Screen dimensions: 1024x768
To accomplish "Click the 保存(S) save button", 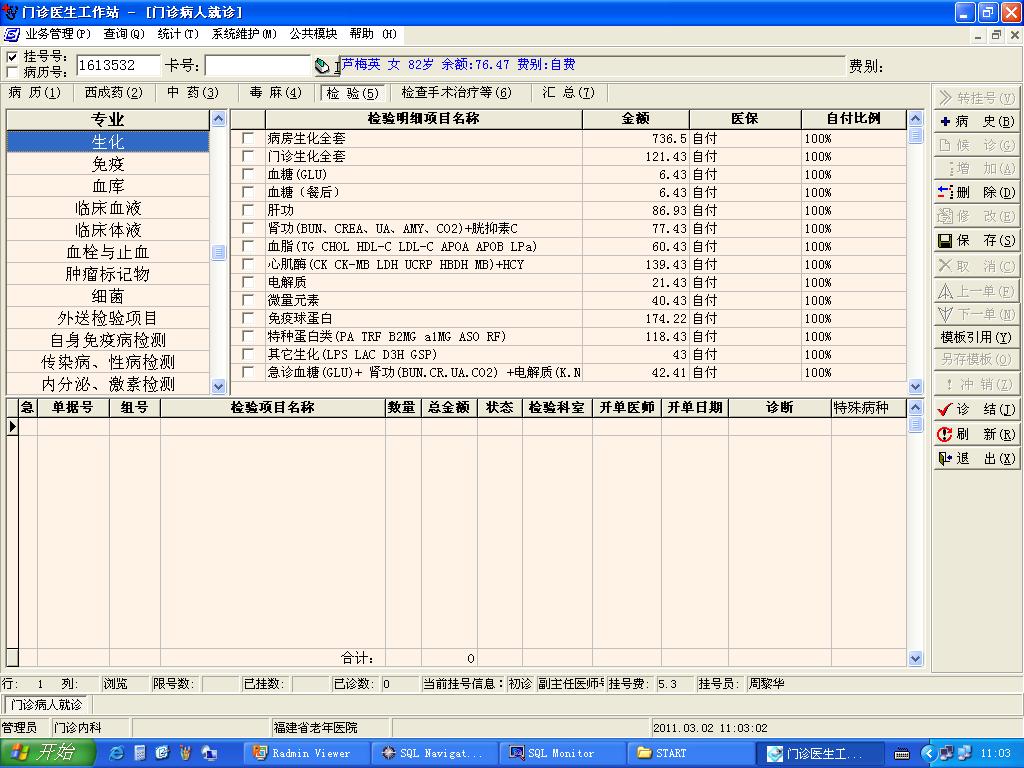I will [x=976, y=241].
